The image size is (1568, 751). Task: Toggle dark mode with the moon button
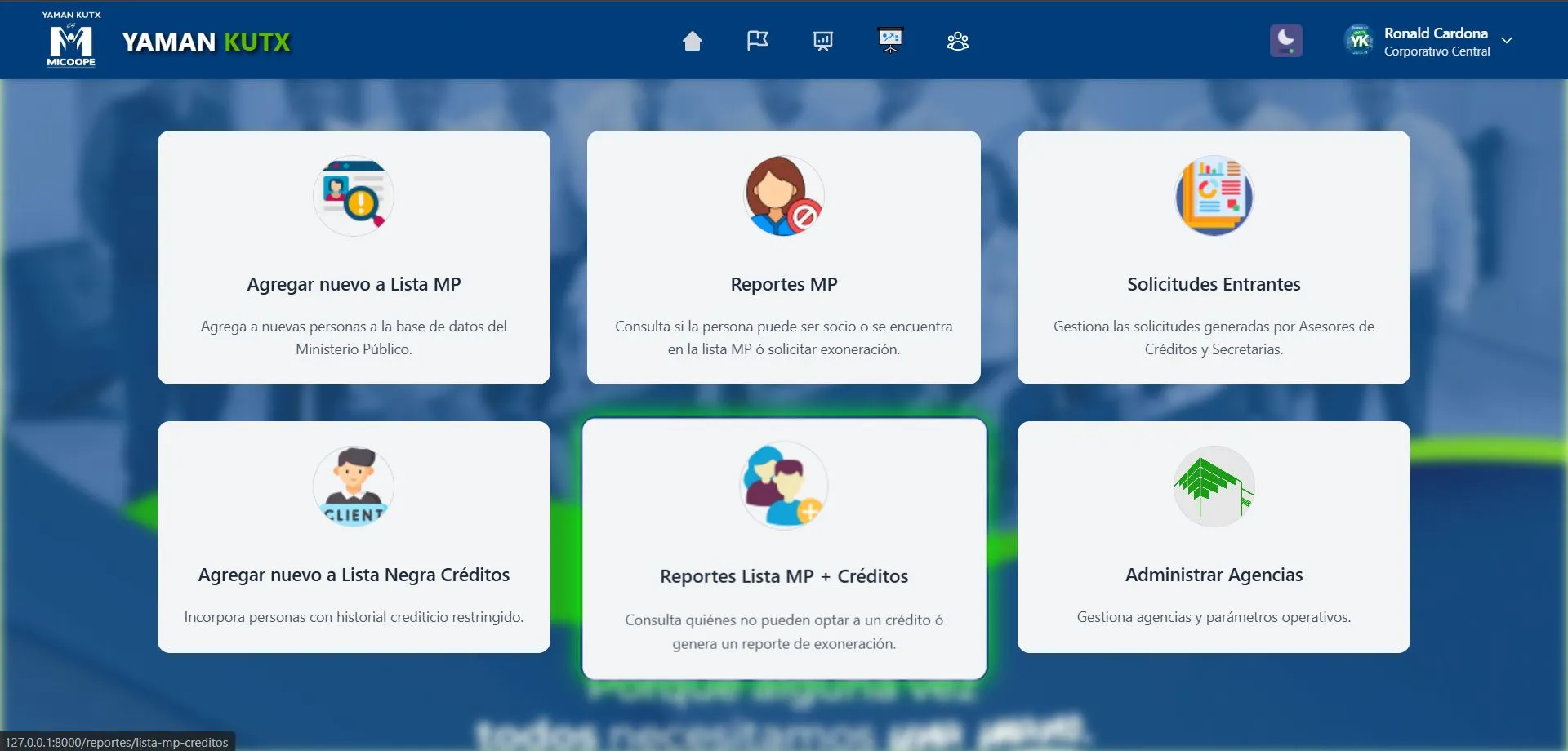[x=1285, y=41]
